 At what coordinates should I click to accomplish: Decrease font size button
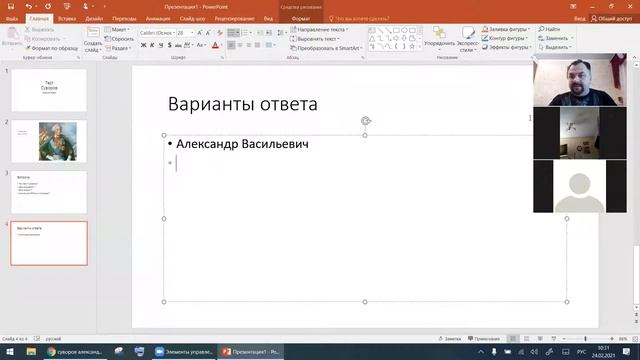click(x=208, y=33)
